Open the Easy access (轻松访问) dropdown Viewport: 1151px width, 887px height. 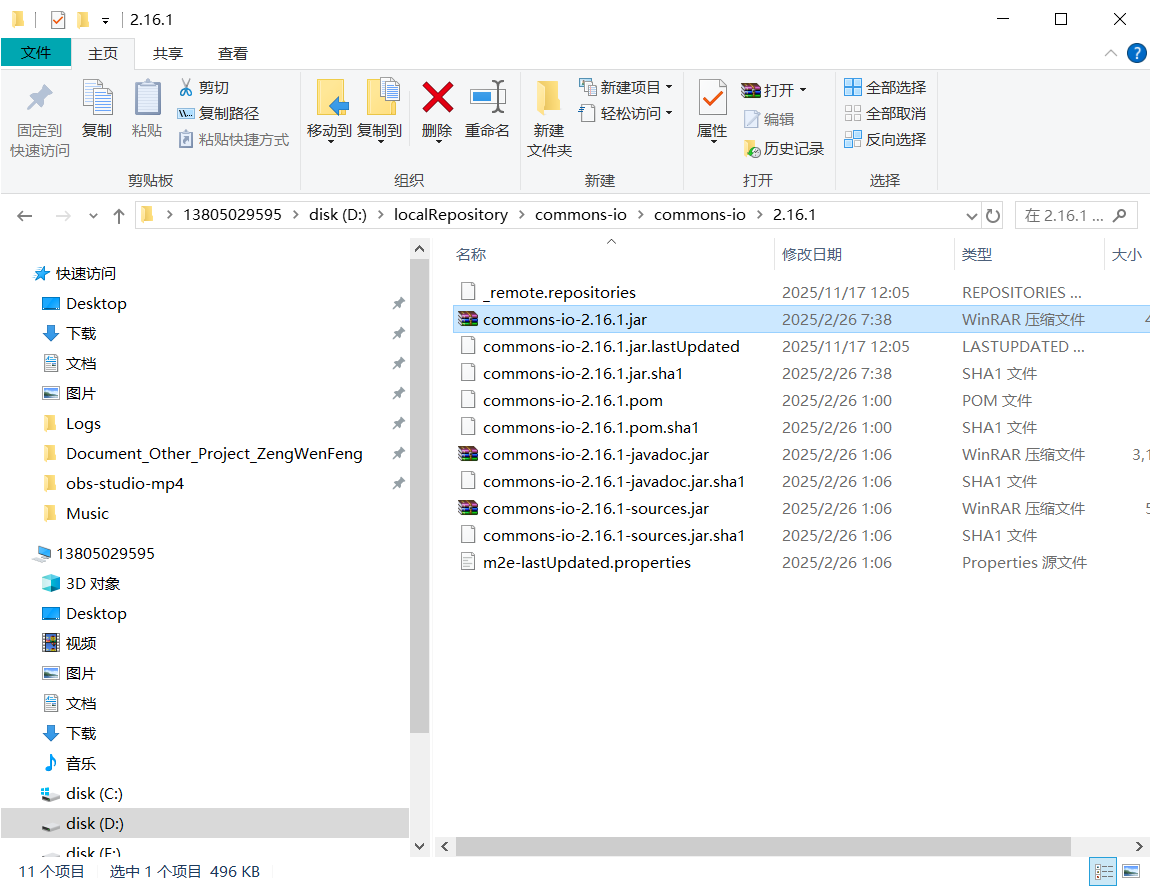coord(625,114)
